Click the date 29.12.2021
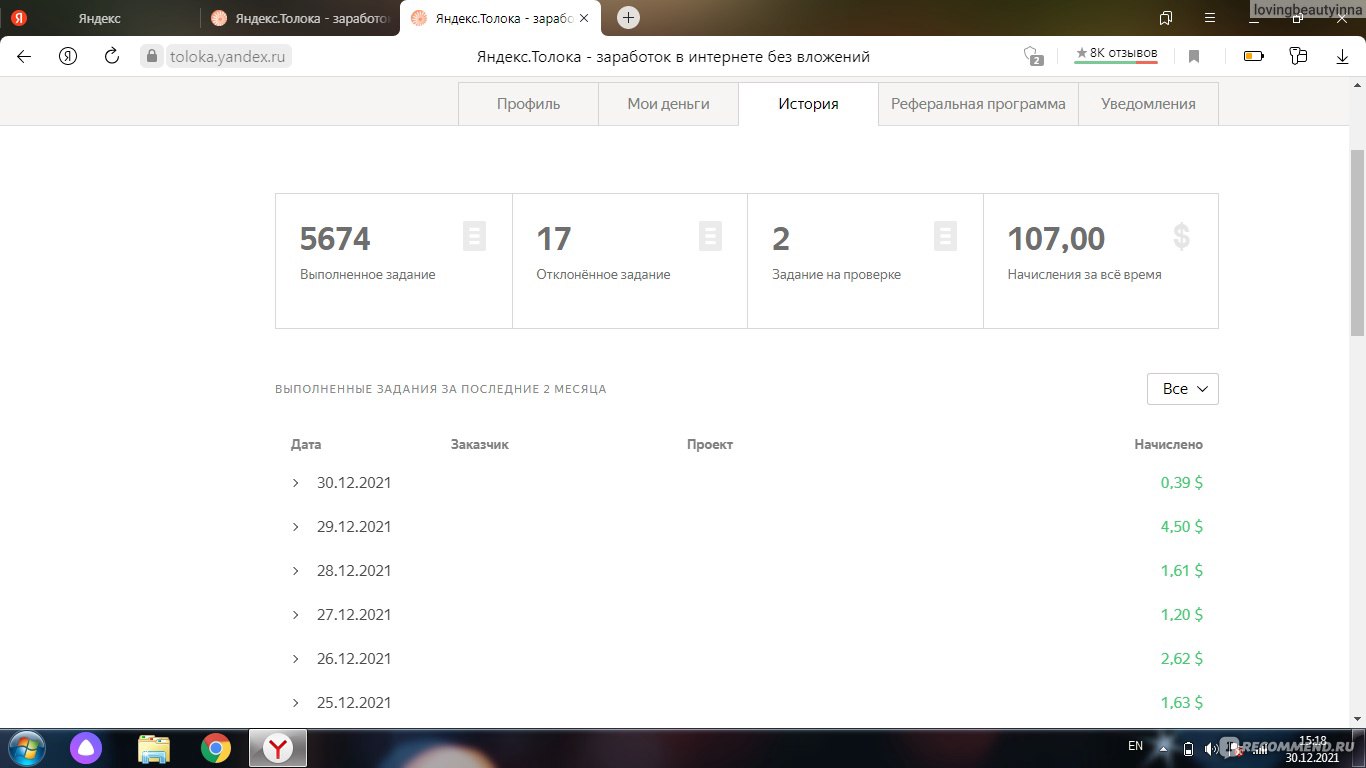This screenshot has width=1366, height=768. (x=354, y=527)
